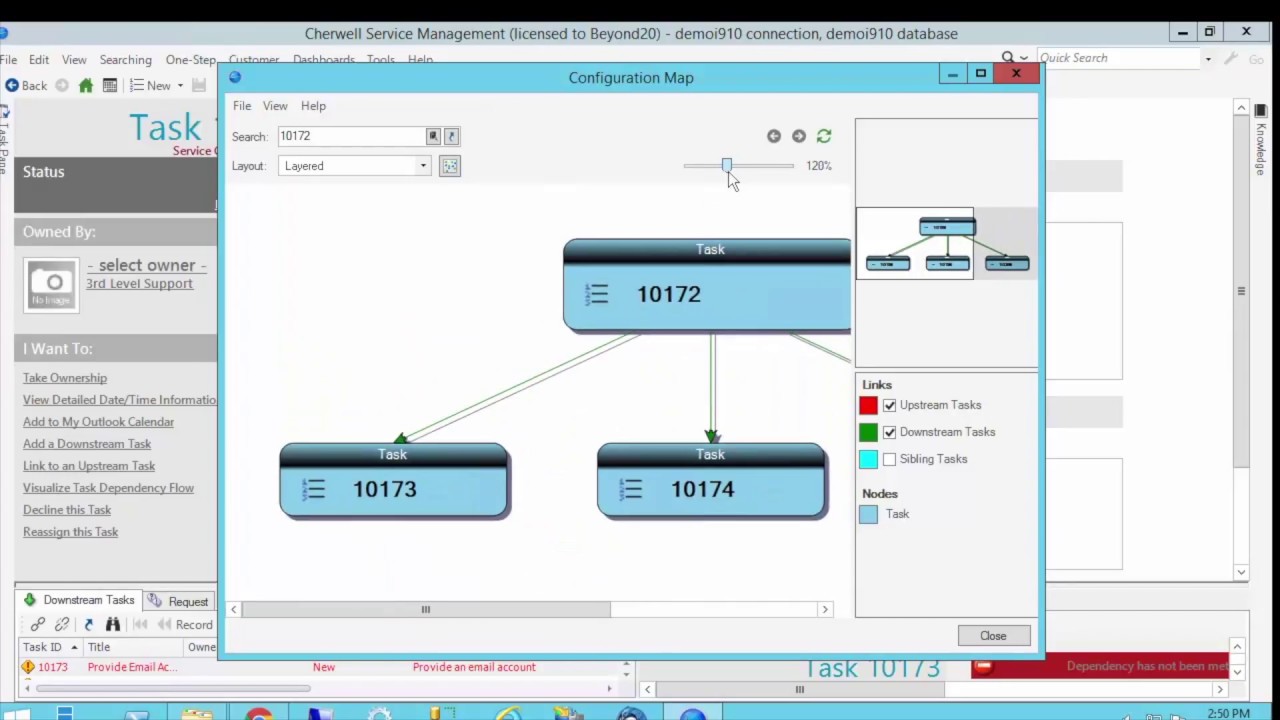
Task: Click Decline this Task link
Action: [67, 510]
